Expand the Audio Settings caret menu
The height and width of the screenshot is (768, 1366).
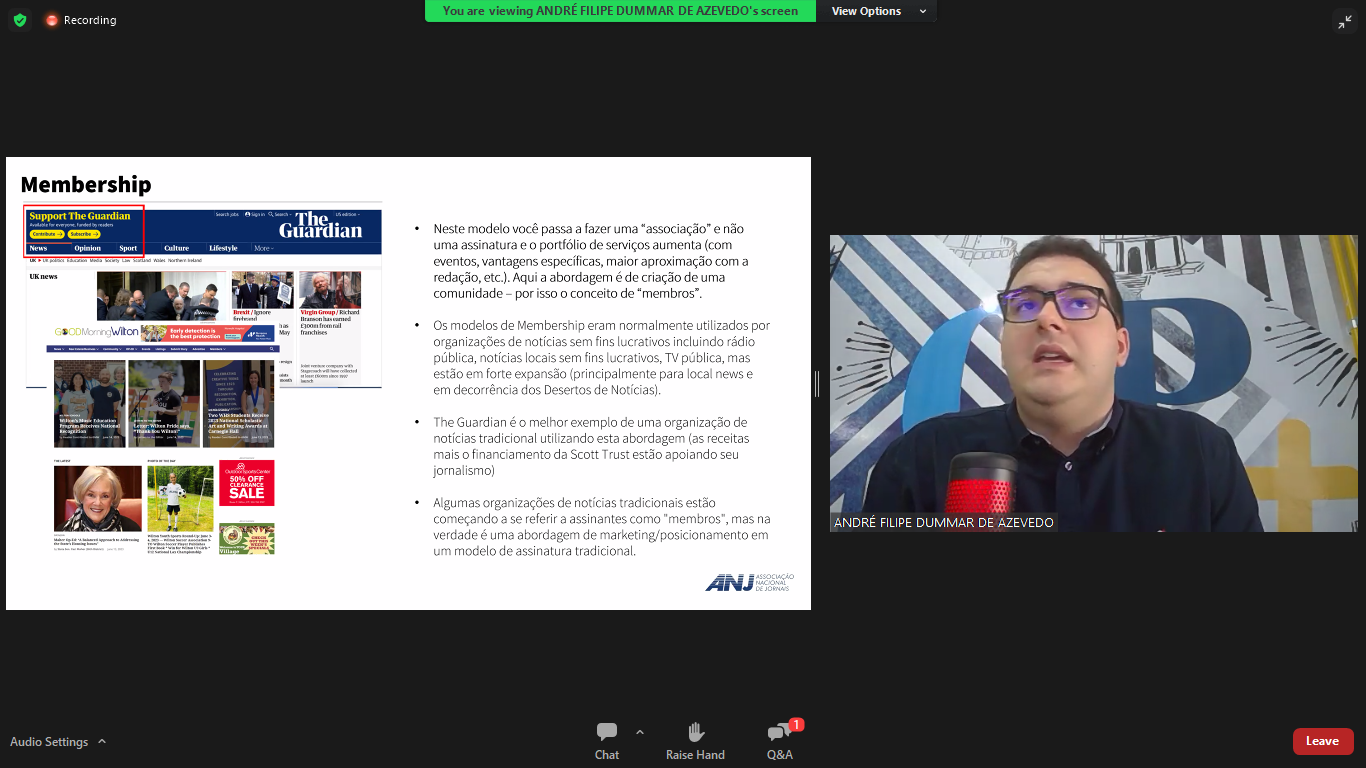pyautogui.click(x=102, y=741)
